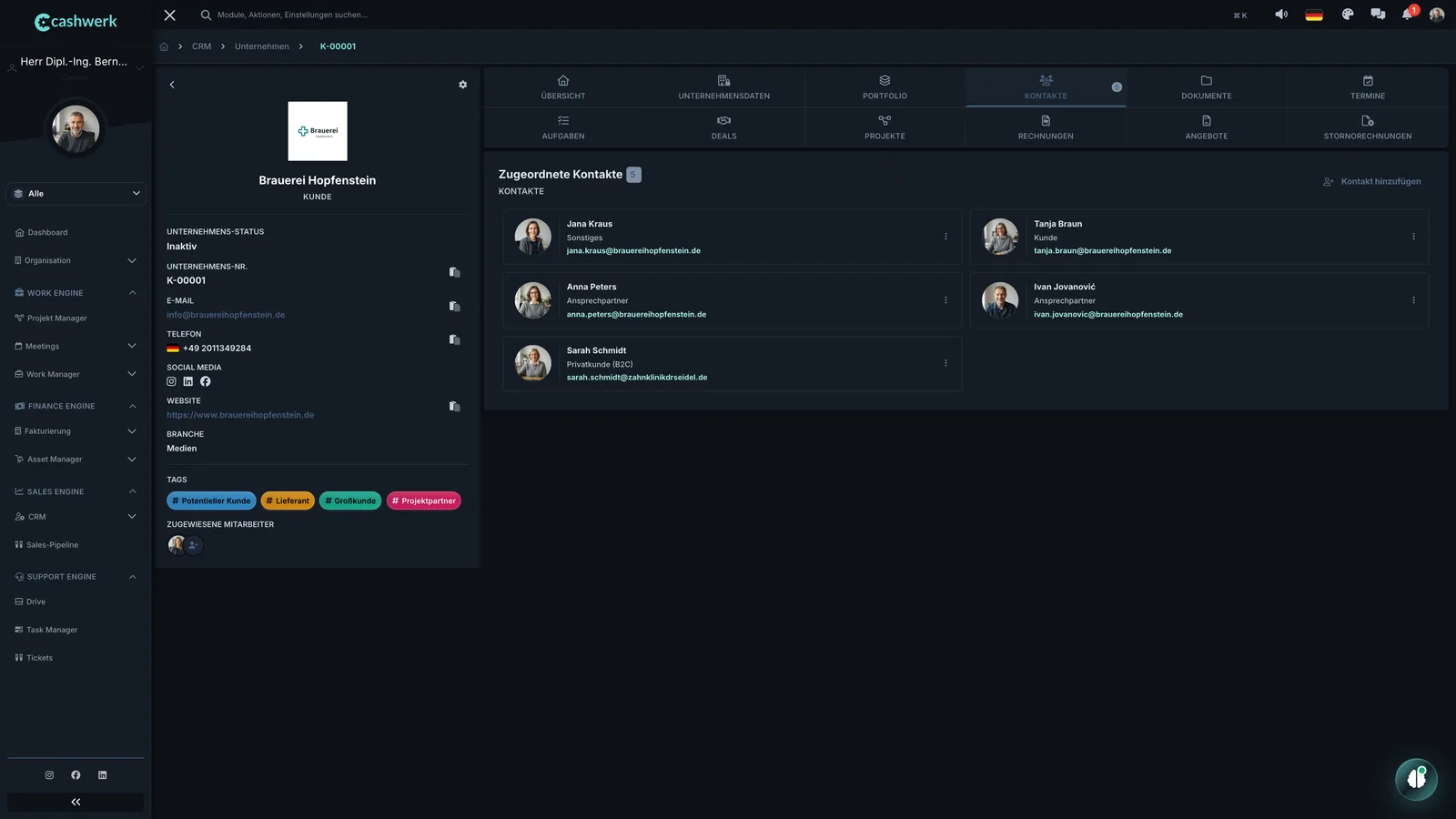Copy the company e-mail address

pos(454,307)
